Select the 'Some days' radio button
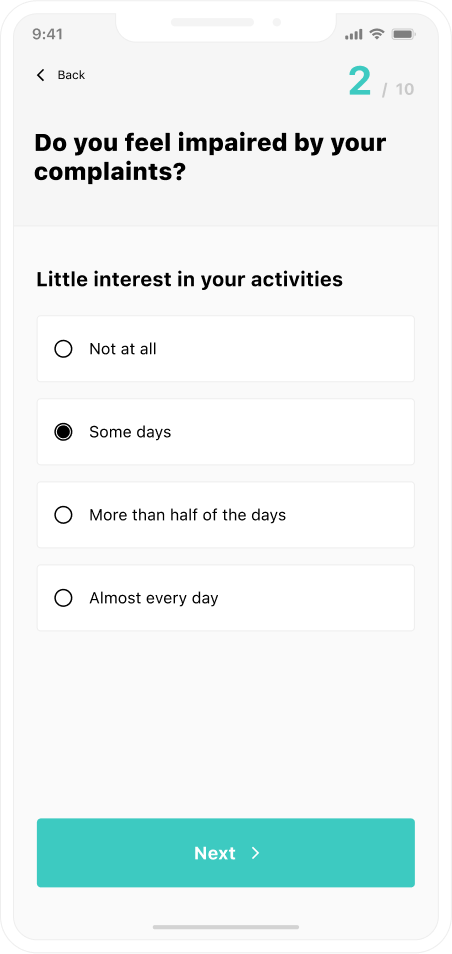Screen dimensions: 452x954 tap(63, 432)
